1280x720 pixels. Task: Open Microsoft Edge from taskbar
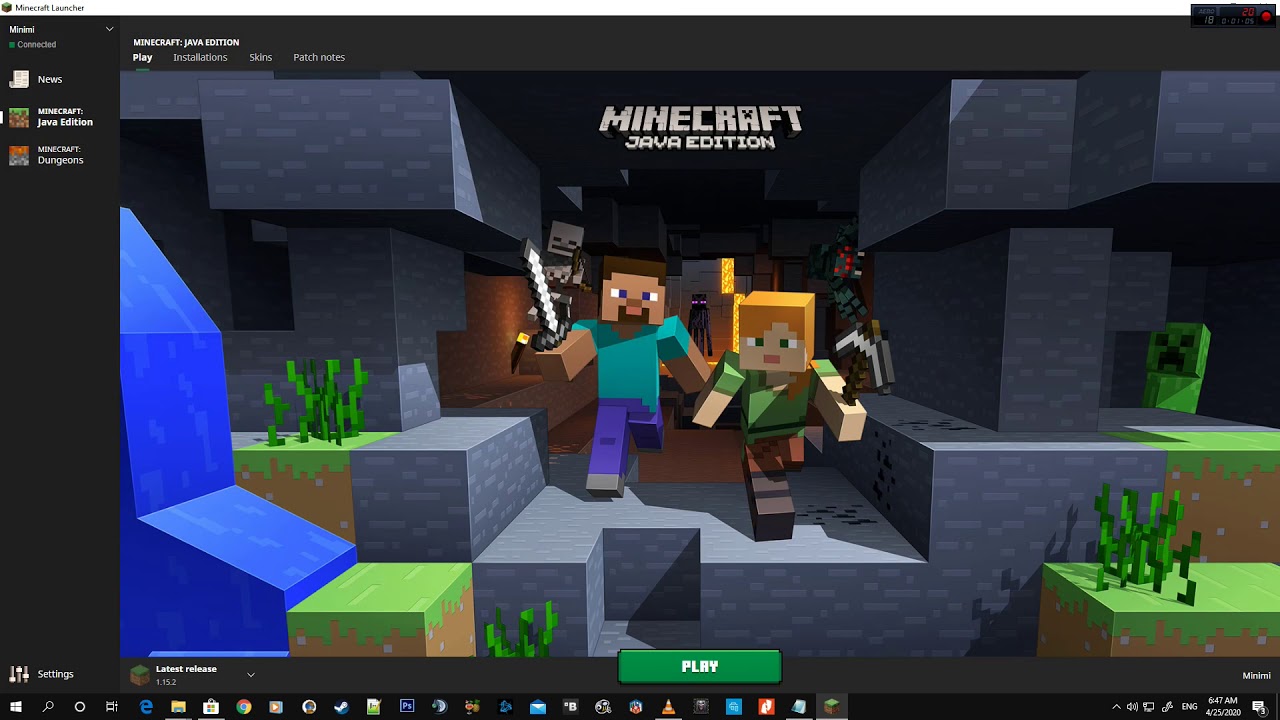(x=146, y=707)
